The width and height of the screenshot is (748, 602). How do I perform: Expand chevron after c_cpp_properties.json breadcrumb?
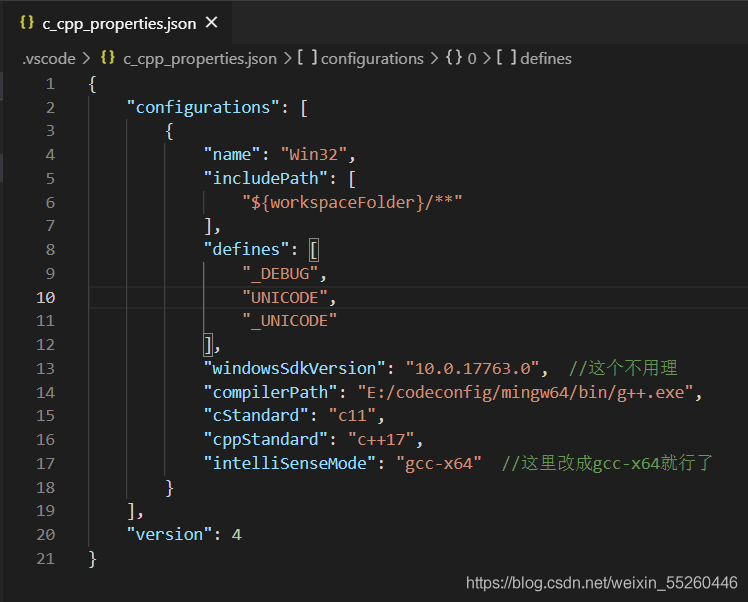tap(287, 59)
